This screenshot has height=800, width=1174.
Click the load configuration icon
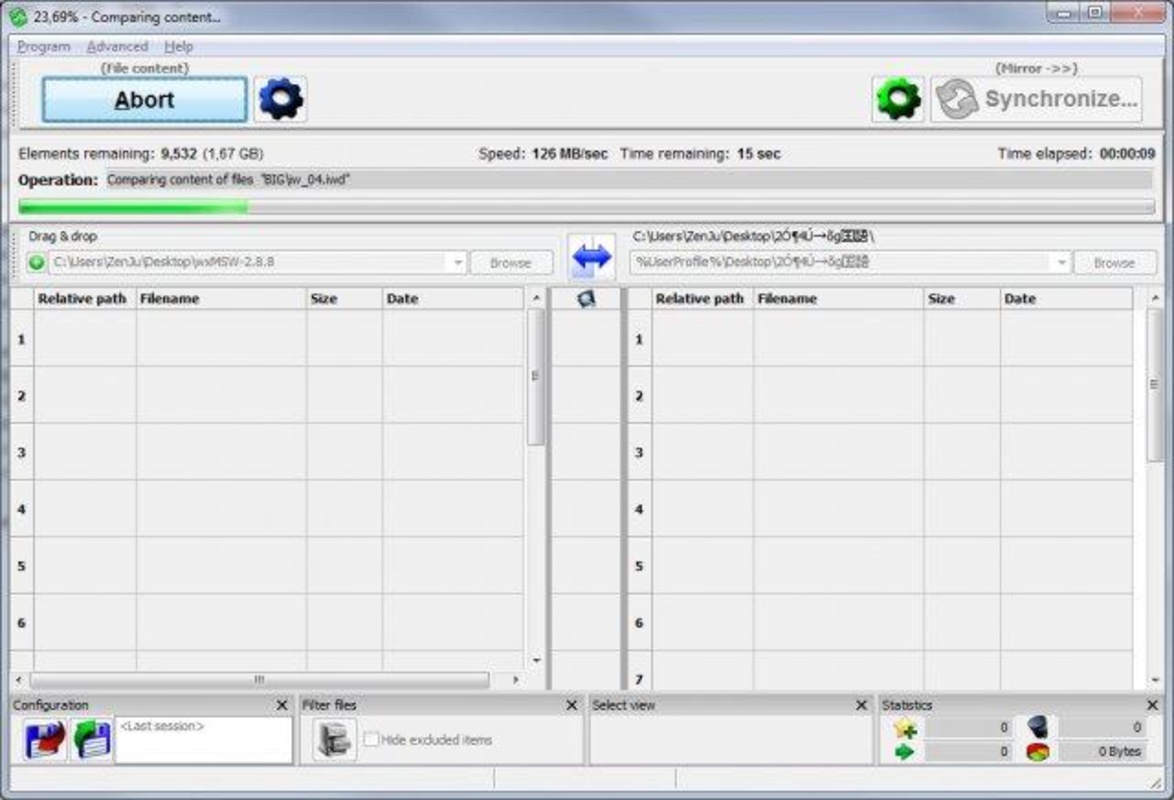(x=92, y=740)
